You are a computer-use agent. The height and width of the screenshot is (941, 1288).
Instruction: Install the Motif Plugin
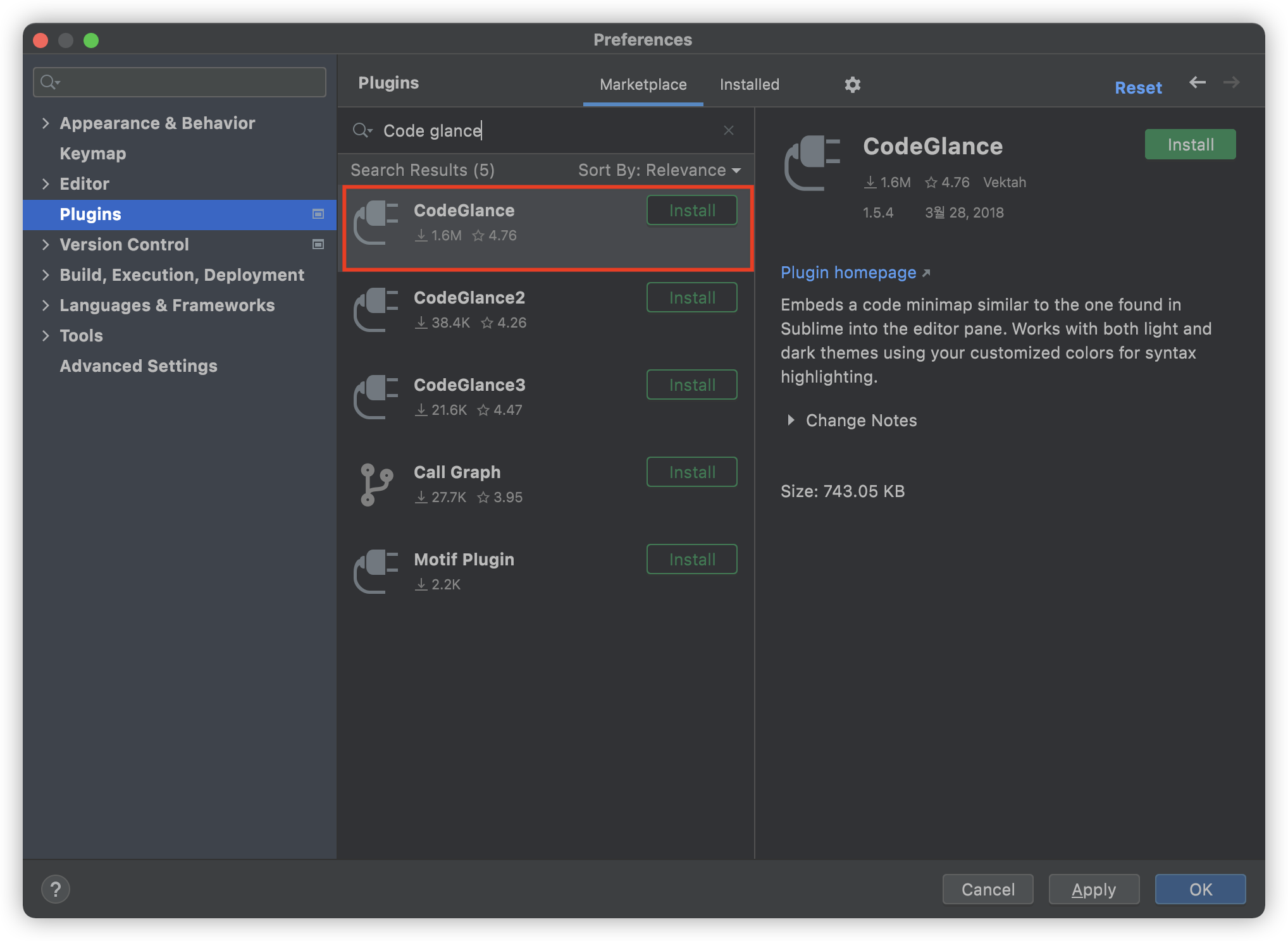[691, 560]
